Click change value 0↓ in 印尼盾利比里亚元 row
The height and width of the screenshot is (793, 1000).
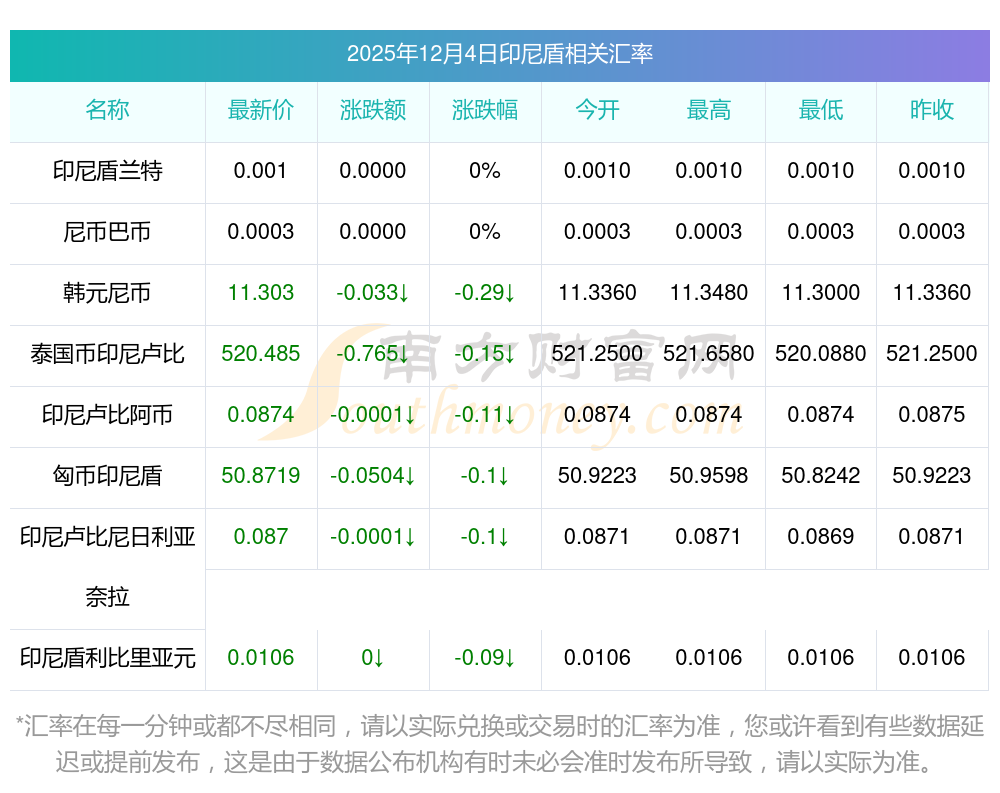[x=372, y=658]
